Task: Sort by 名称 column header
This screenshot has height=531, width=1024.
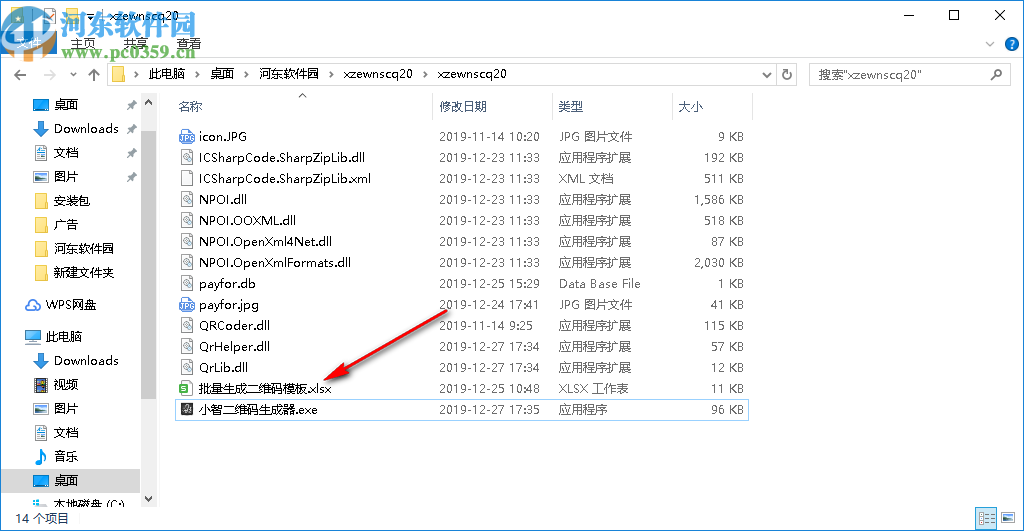Action: [x=190, y=106]
